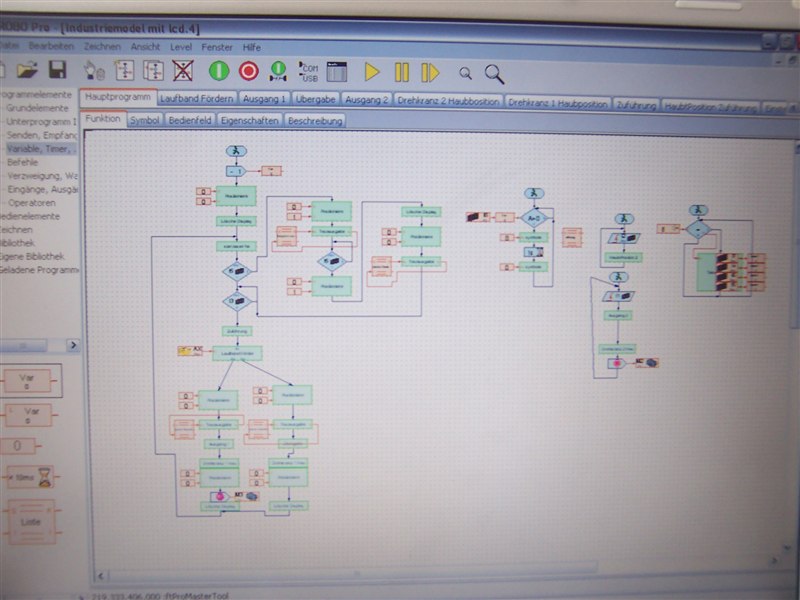The height and width of the screenshot is (600, 800).
Task: Pick the Liste element in the palette
Action: (31, 522)
